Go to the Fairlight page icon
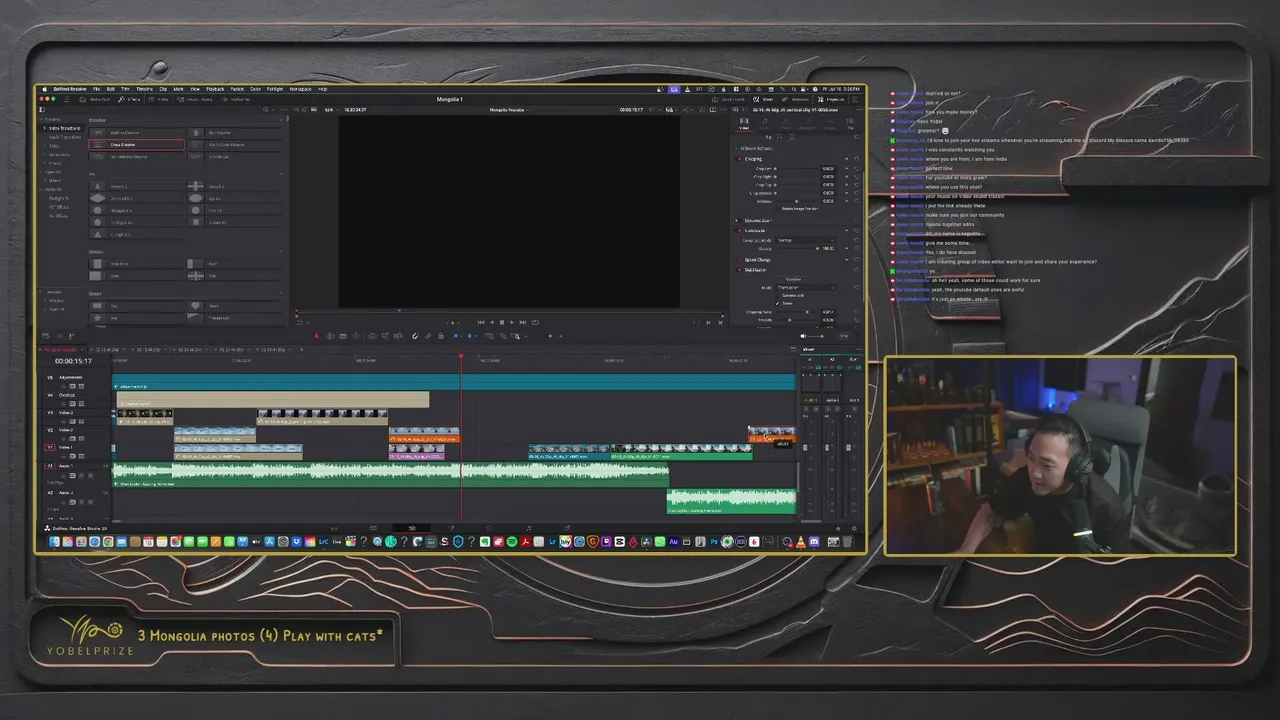The width and height of the screenshot is (1280, 720). [527, 527]
